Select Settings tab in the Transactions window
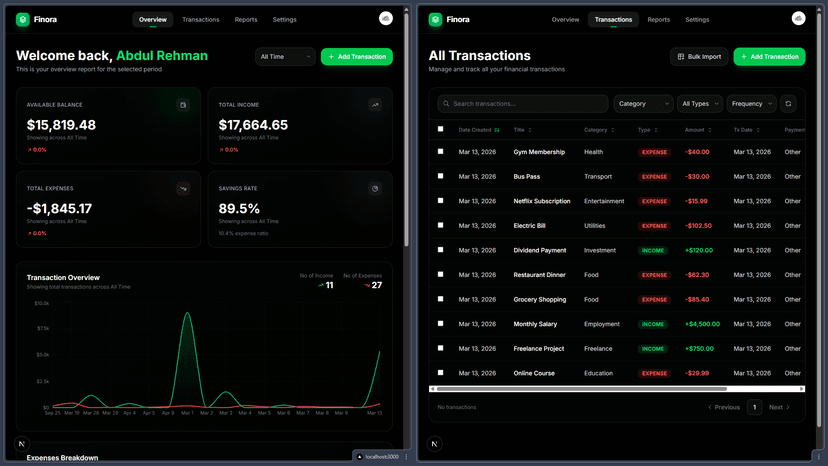The height and width of the screenshot is (466, 828). 697,20
